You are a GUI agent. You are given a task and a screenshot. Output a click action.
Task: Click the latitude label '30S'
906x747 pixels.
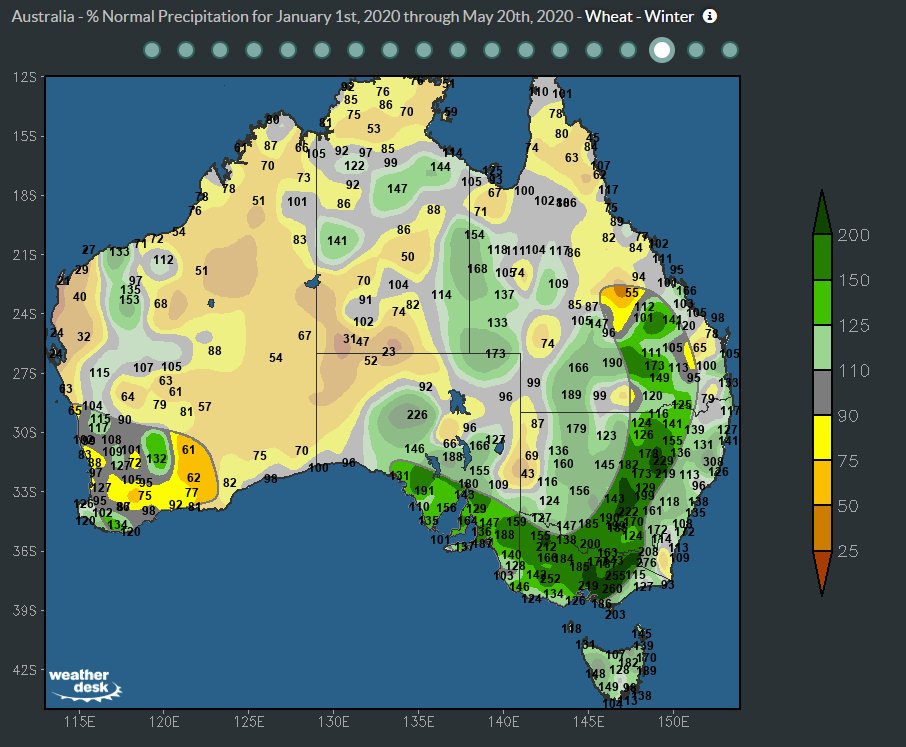[25, 432]
